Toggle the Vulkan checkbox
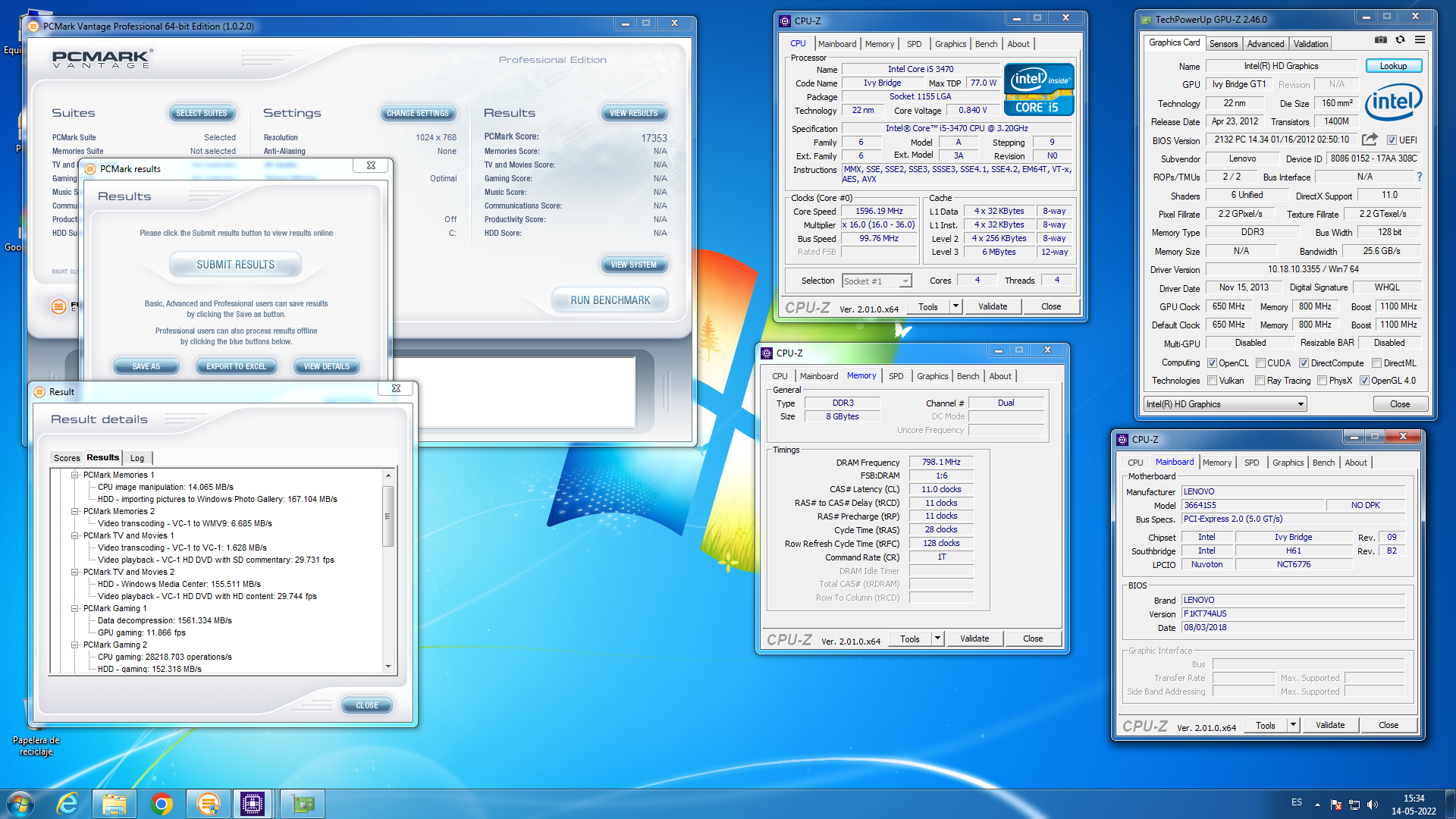This screenshot has width=1456, height=819. pos(1212,381)
